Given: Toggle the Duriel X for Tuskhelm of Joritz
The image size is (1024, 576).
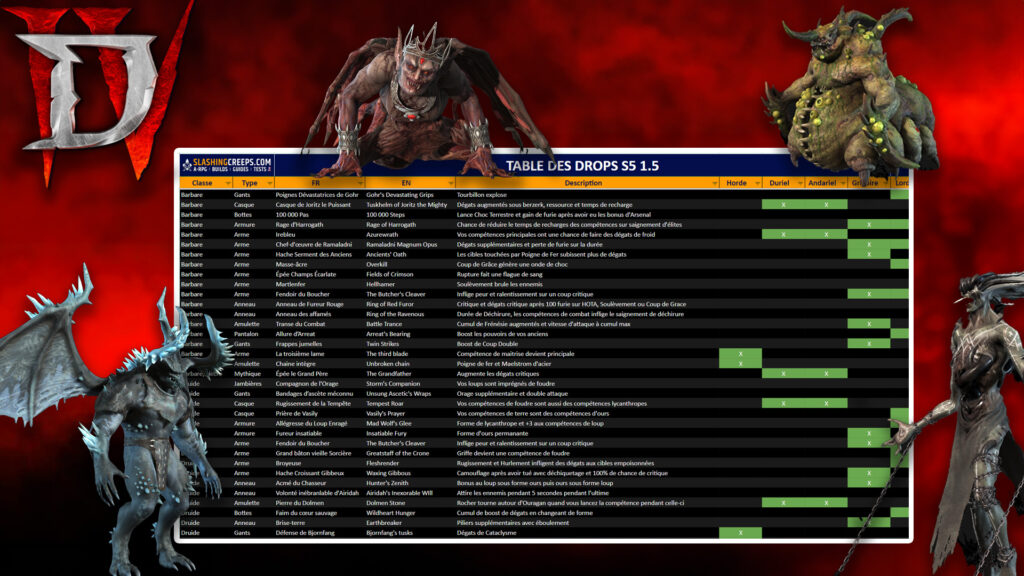Looking at the screenshot, I should (x=783, y=205).
